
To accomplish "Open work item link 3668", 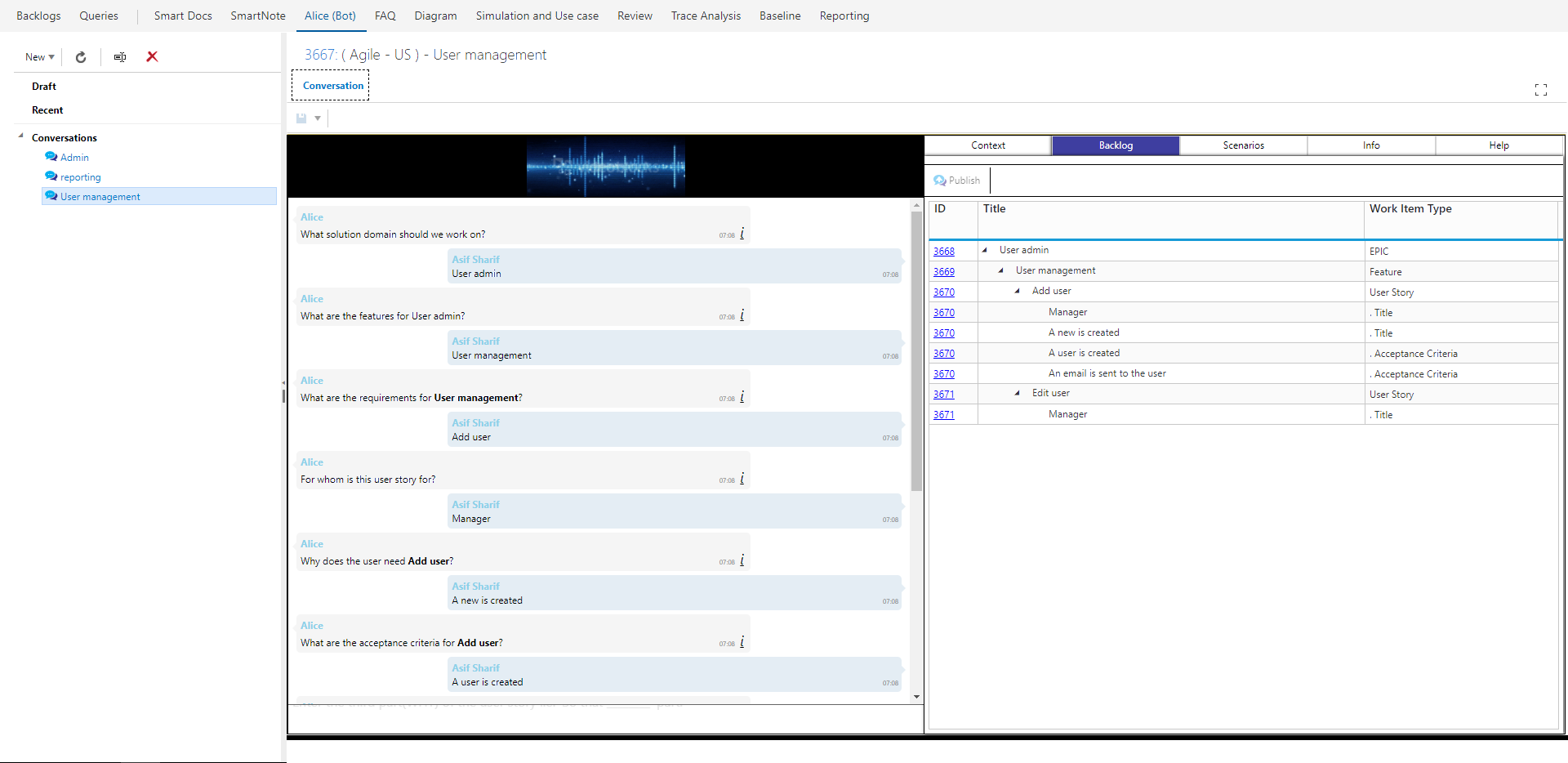I will point(944,251).
